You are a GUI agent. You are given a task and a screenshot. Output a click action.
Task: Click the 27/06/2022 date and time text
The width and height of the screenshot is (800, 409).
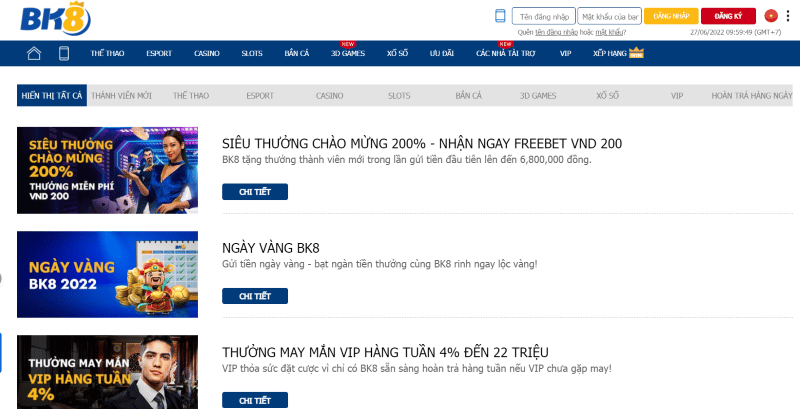[x=736, y=32]
